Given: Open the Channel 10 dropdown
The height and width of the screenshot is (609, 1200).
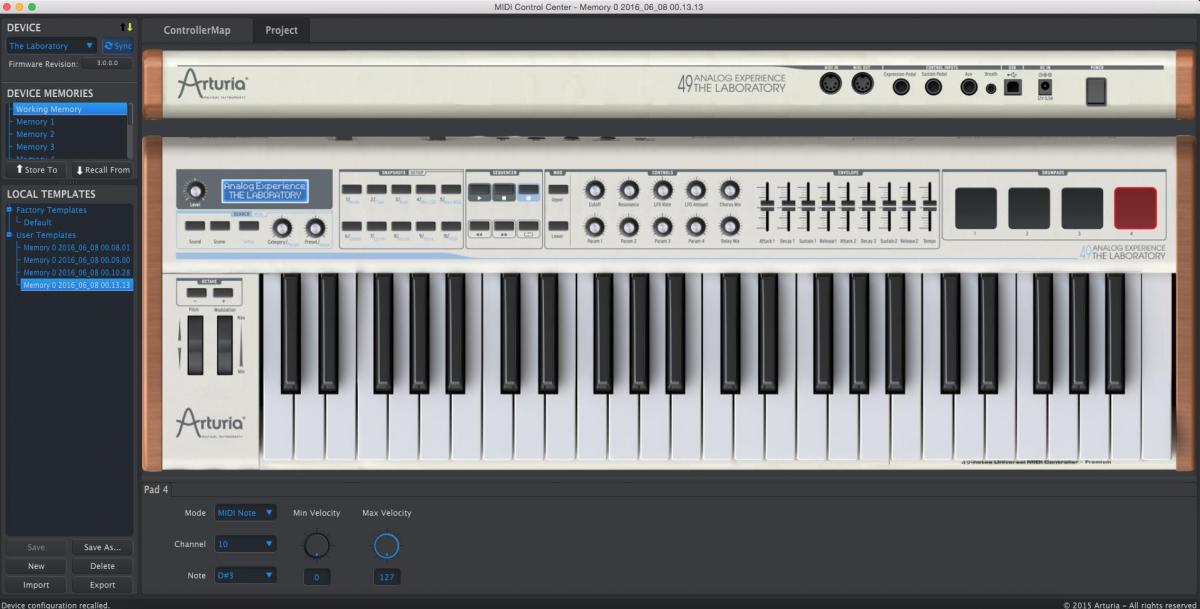Looking at the screenshot, I should pyautogui.click(x=246, y=544).
